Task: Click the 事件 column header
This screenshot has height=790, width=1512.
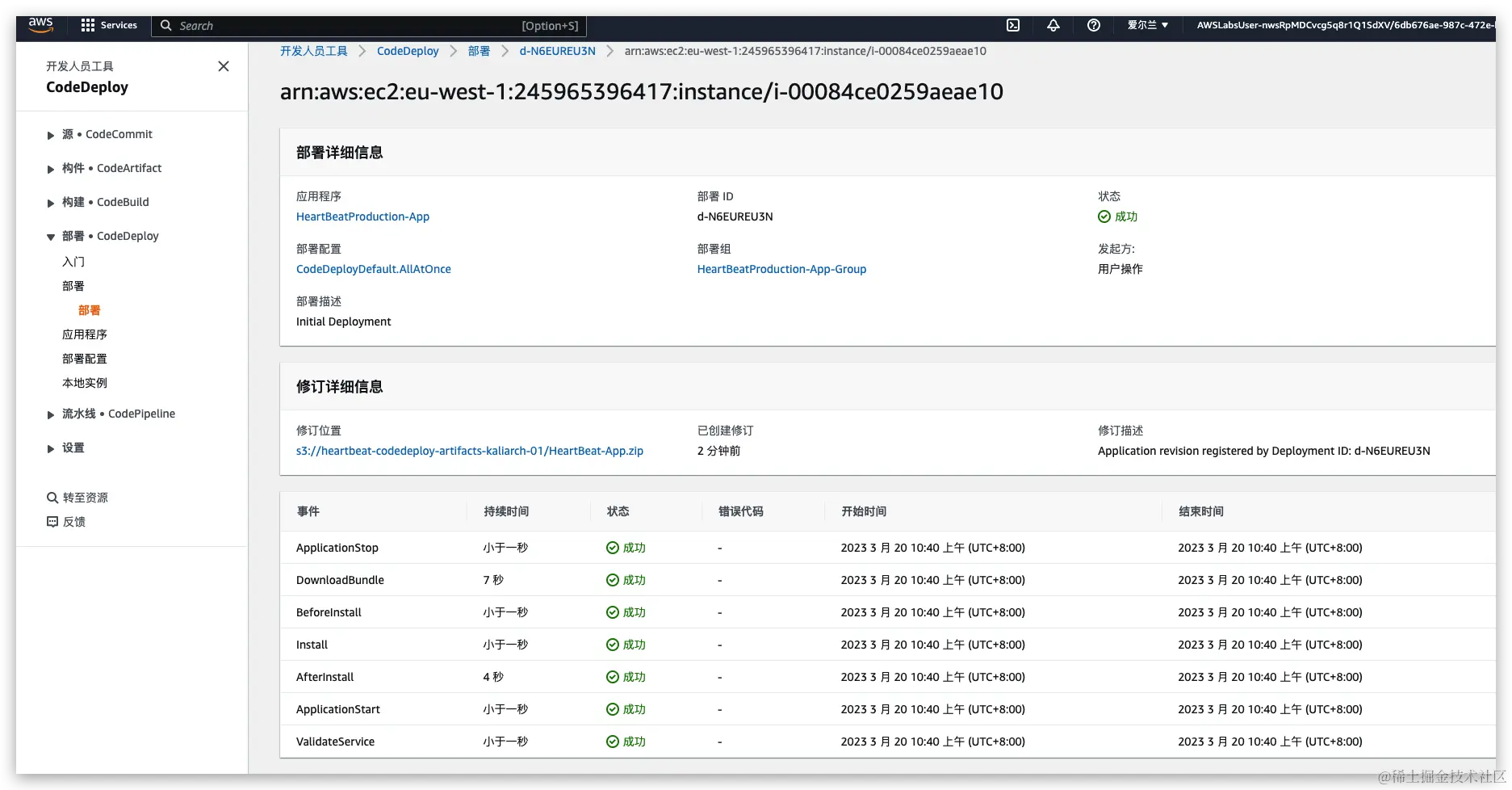Action: pyautogui.click(x=308, y=511)
